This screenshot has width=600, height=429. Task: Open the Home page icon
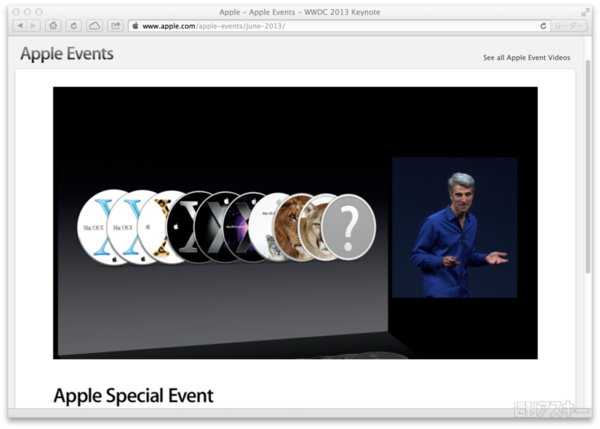point(53,26)
